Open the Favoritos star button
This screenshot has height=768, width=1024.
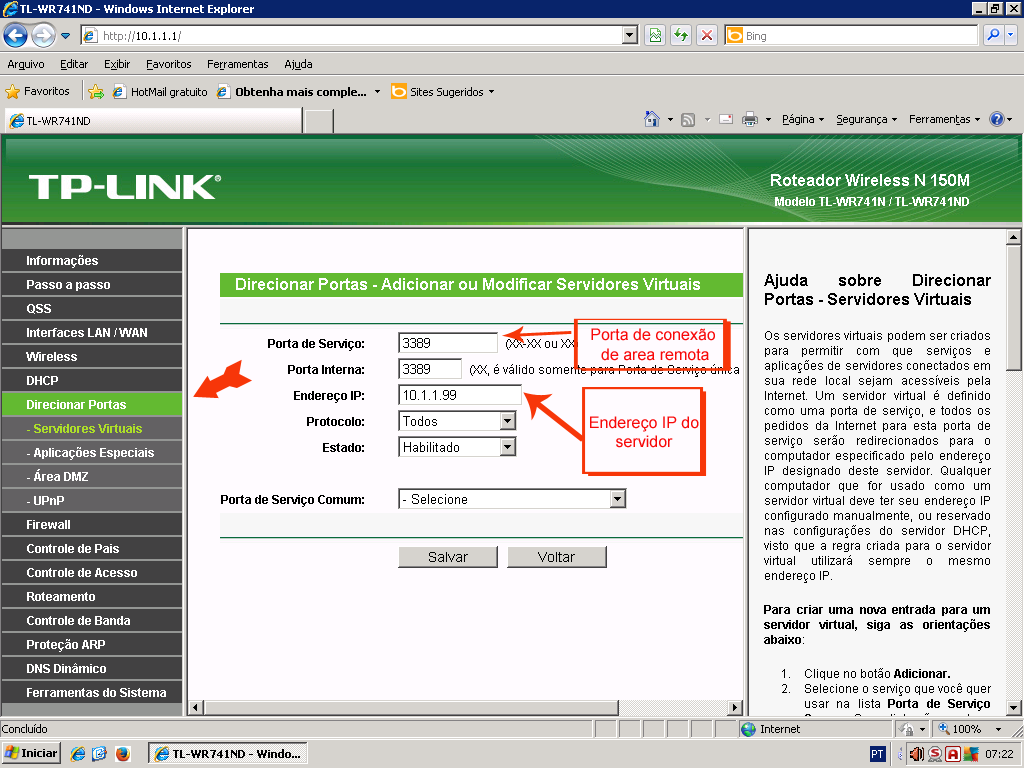[x=38, y=91]
